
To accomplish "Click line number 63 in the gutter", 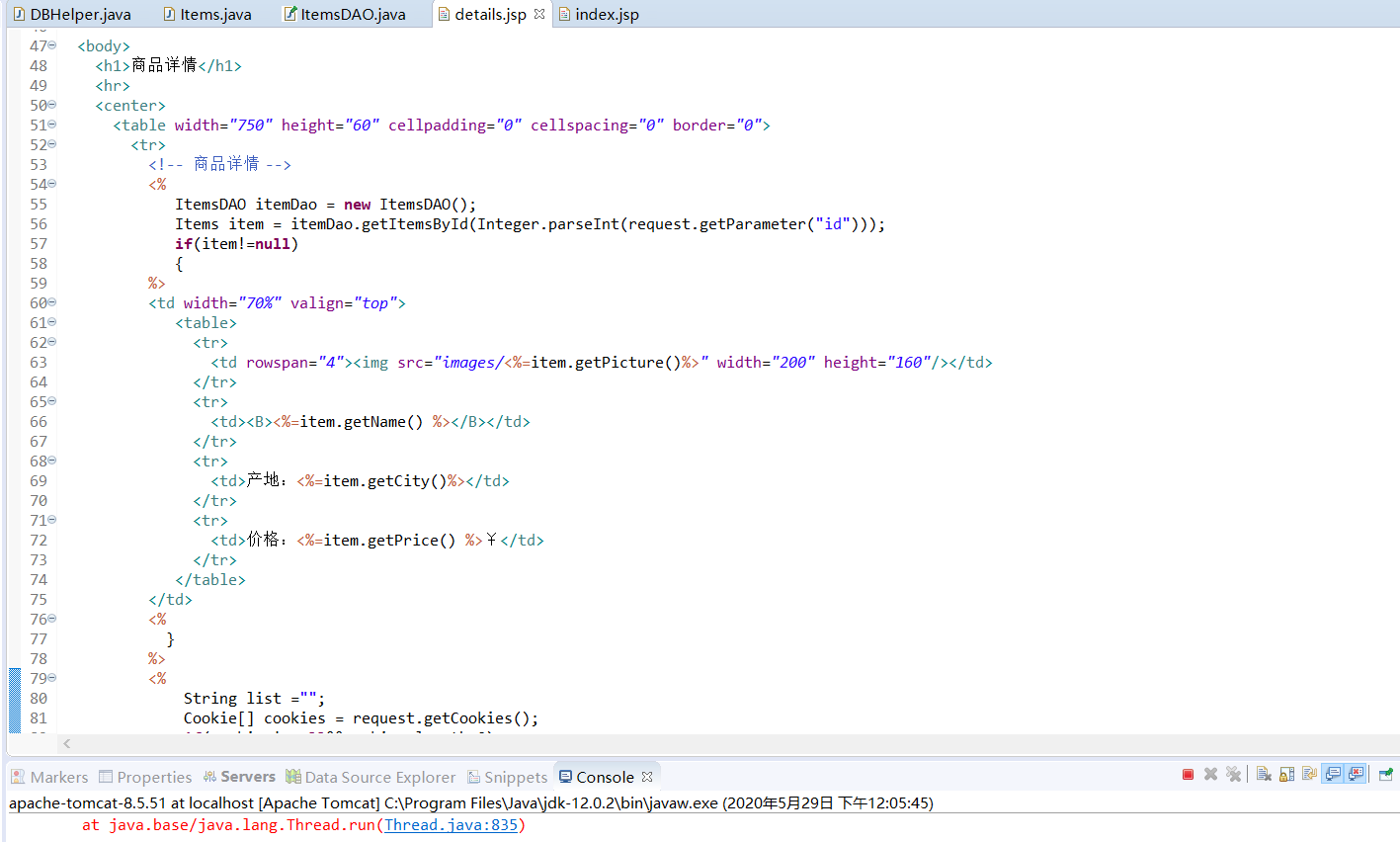I will pyautogui.click(x=39, y=362).
